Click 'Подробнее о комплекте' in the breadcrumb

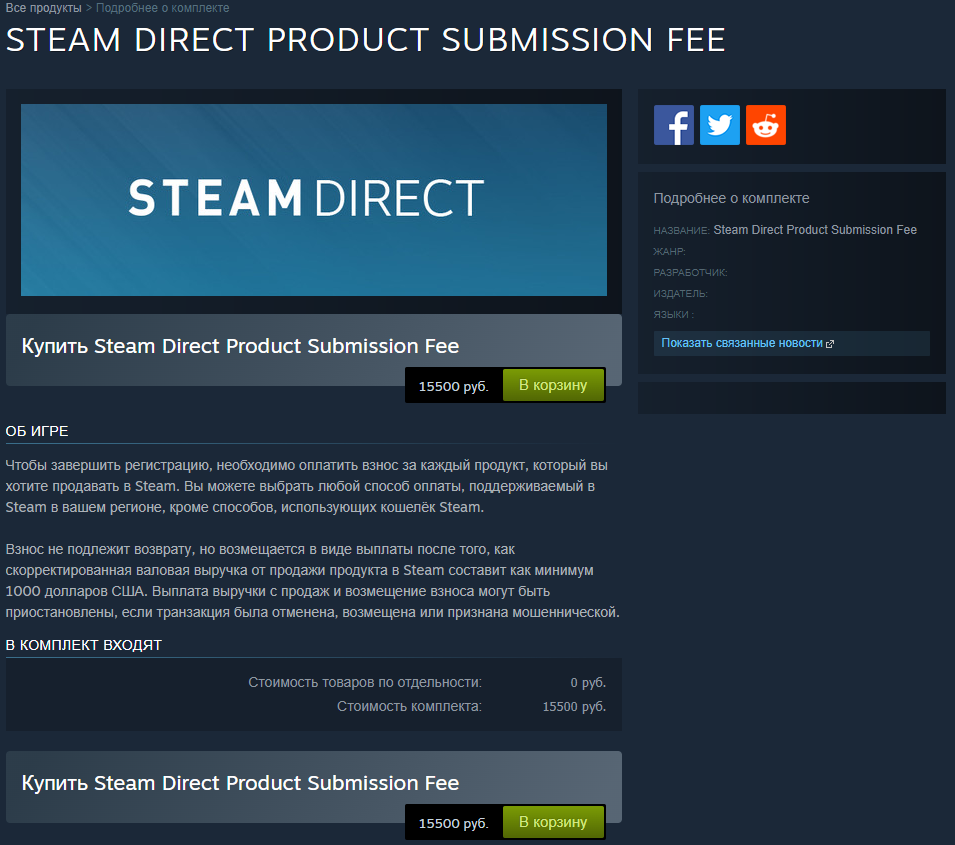point(162,8)
